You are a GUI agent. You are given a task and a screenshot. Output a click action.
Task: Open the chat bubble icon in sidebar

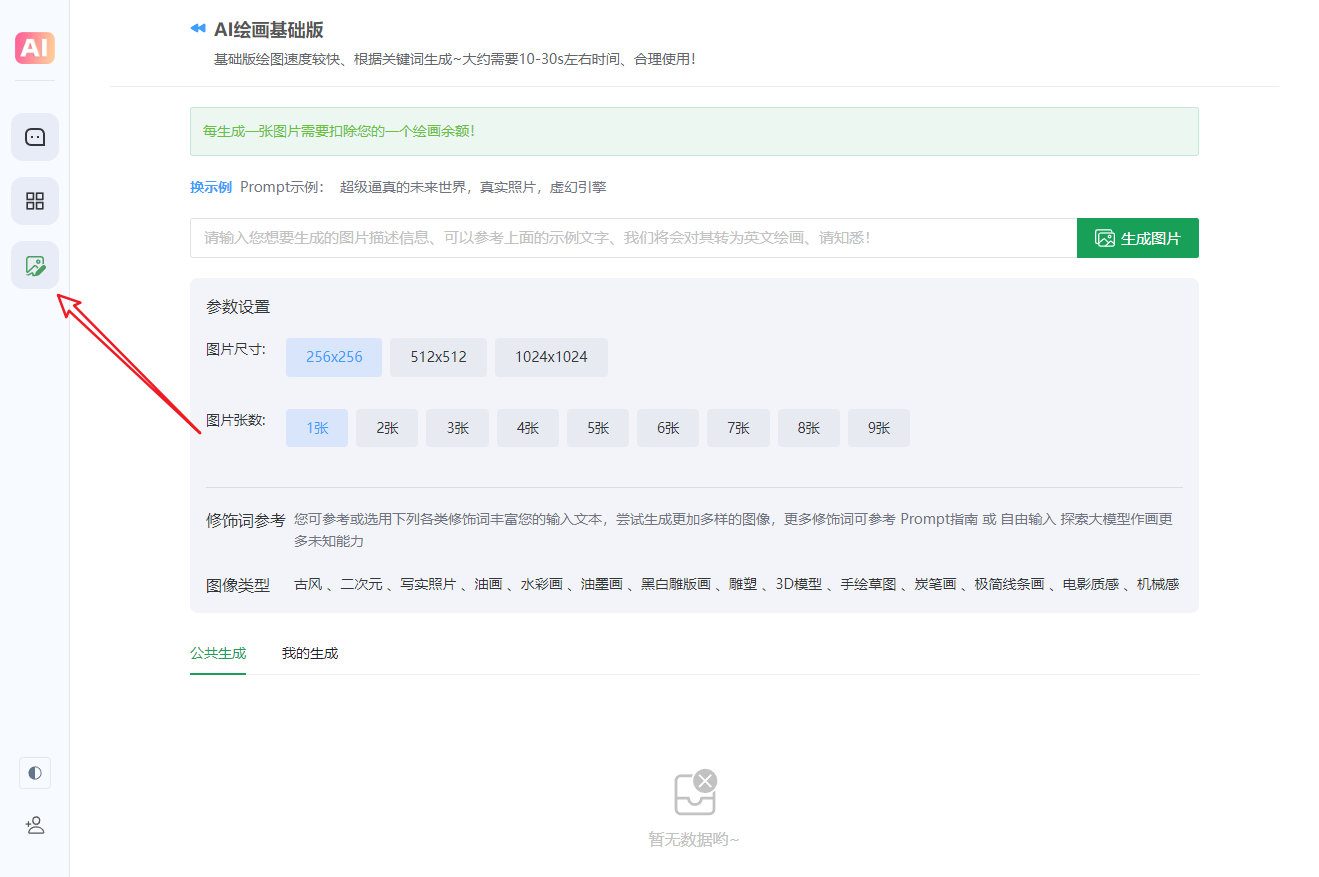[34, 136]
